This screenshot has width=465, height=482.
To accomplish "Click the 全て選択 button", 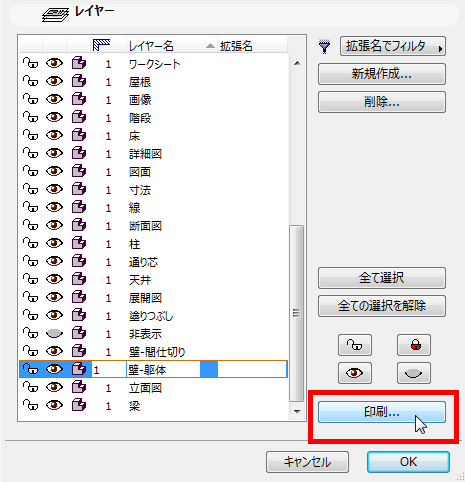I will 382,278.
